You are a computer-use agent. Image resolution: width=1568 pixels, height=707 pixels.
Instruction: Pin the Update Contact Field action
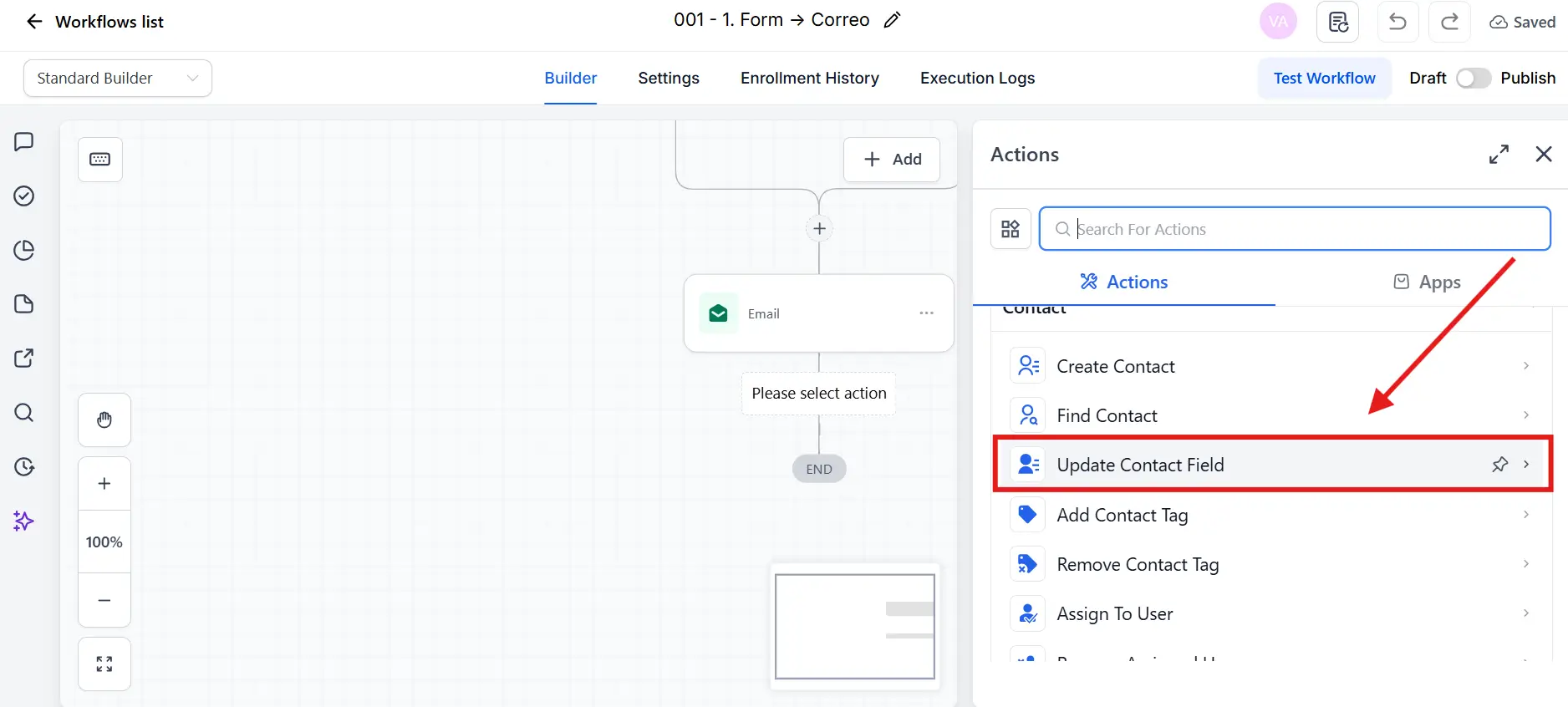click(x=1500, y=465)
